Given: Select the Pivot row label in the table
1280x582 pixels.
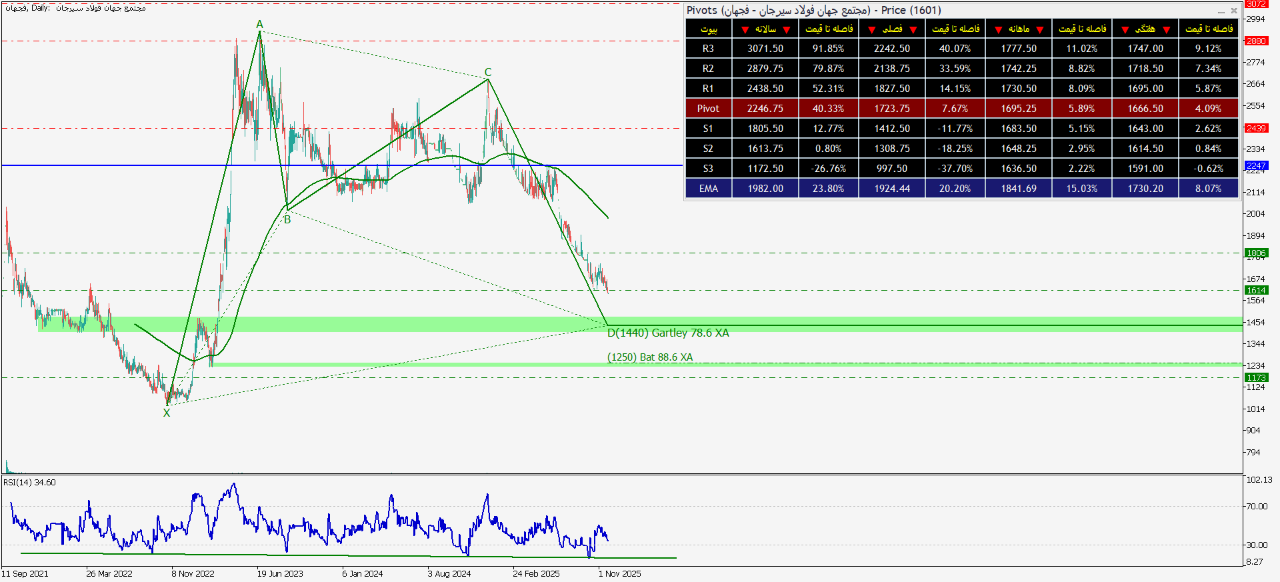Looking at the screenshot, I should point(709,108).
